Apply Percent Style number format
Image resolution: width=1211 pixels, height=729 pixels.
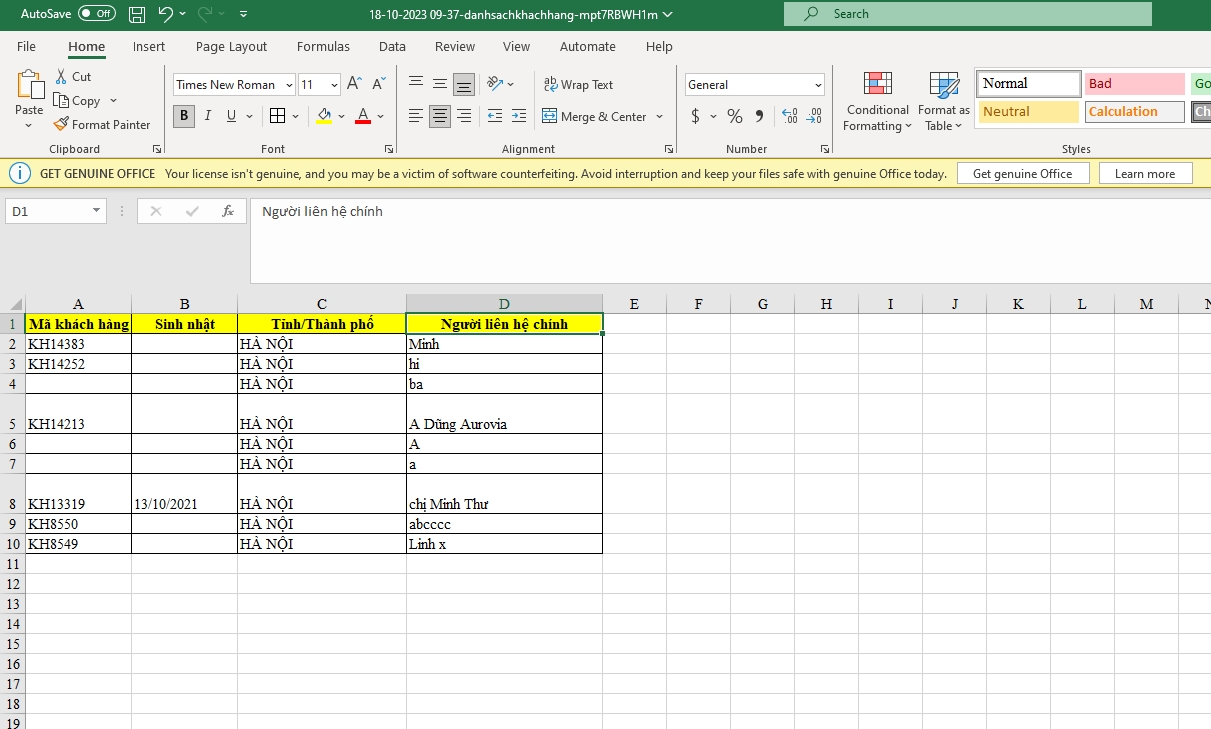tap(735, 116)
